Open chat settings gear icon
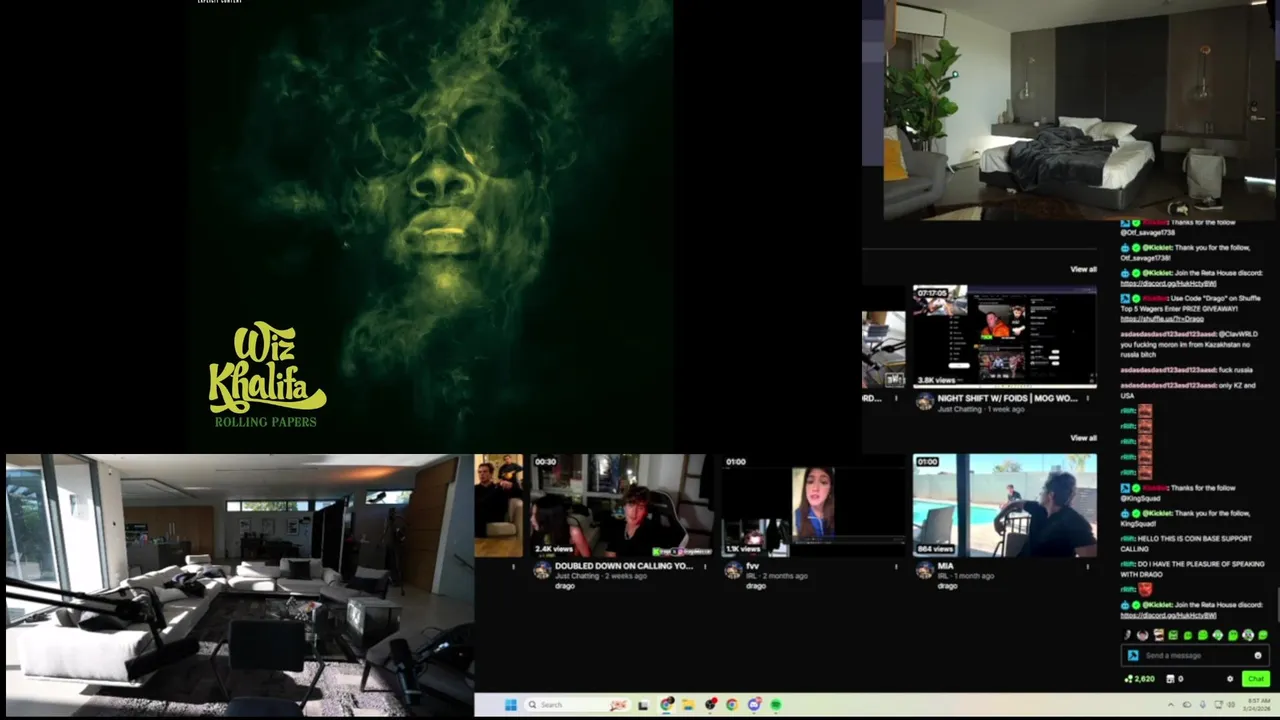This screenshot has width=1280, height=720. pos(1230,679)
